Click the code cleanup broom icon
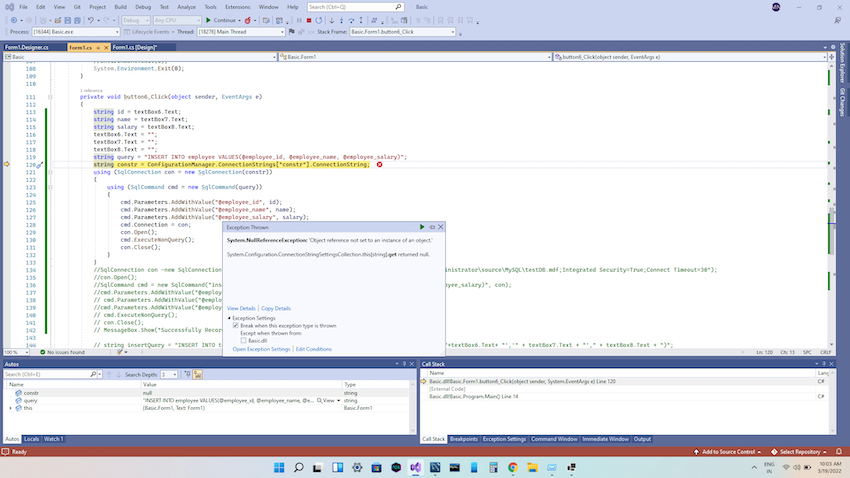This screenshot has height=478, width=850. (x=120, y=352)
